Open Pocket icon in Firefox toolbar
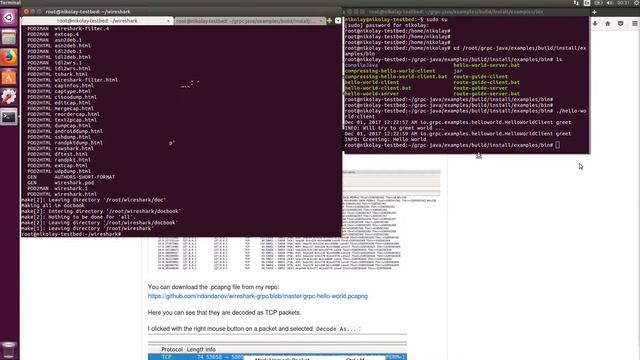Viewport: 640px width, 360px height. point(620,24)
